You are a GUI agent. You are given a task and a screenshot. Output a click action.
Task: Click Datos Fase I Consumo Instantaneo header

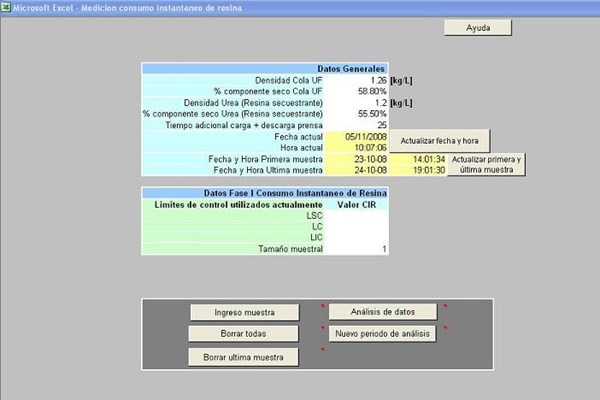click(265, 193)
